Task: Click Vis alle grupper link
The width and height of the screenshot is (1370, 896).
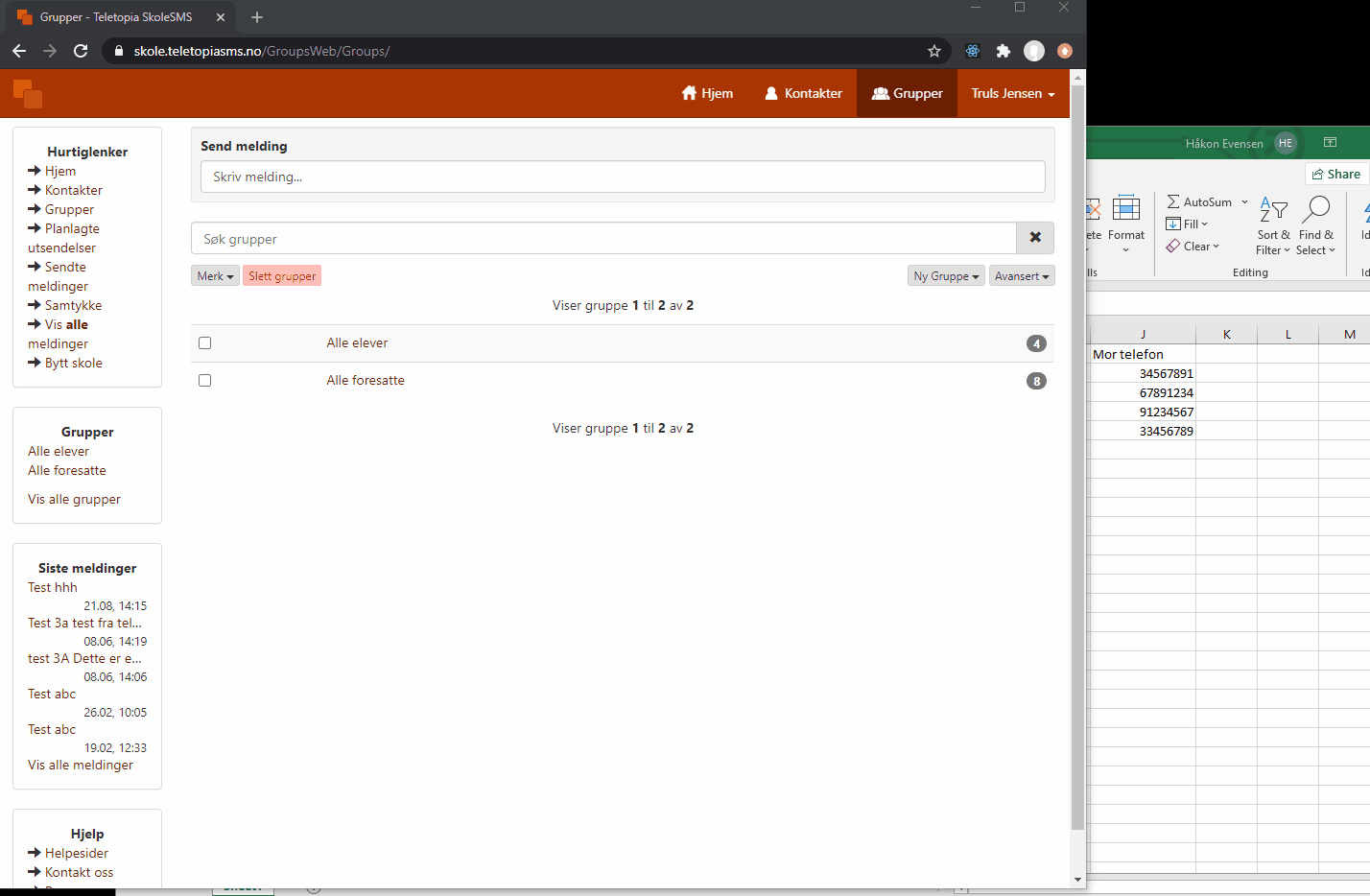Action: pyautogui.click(x=74, y=499)
